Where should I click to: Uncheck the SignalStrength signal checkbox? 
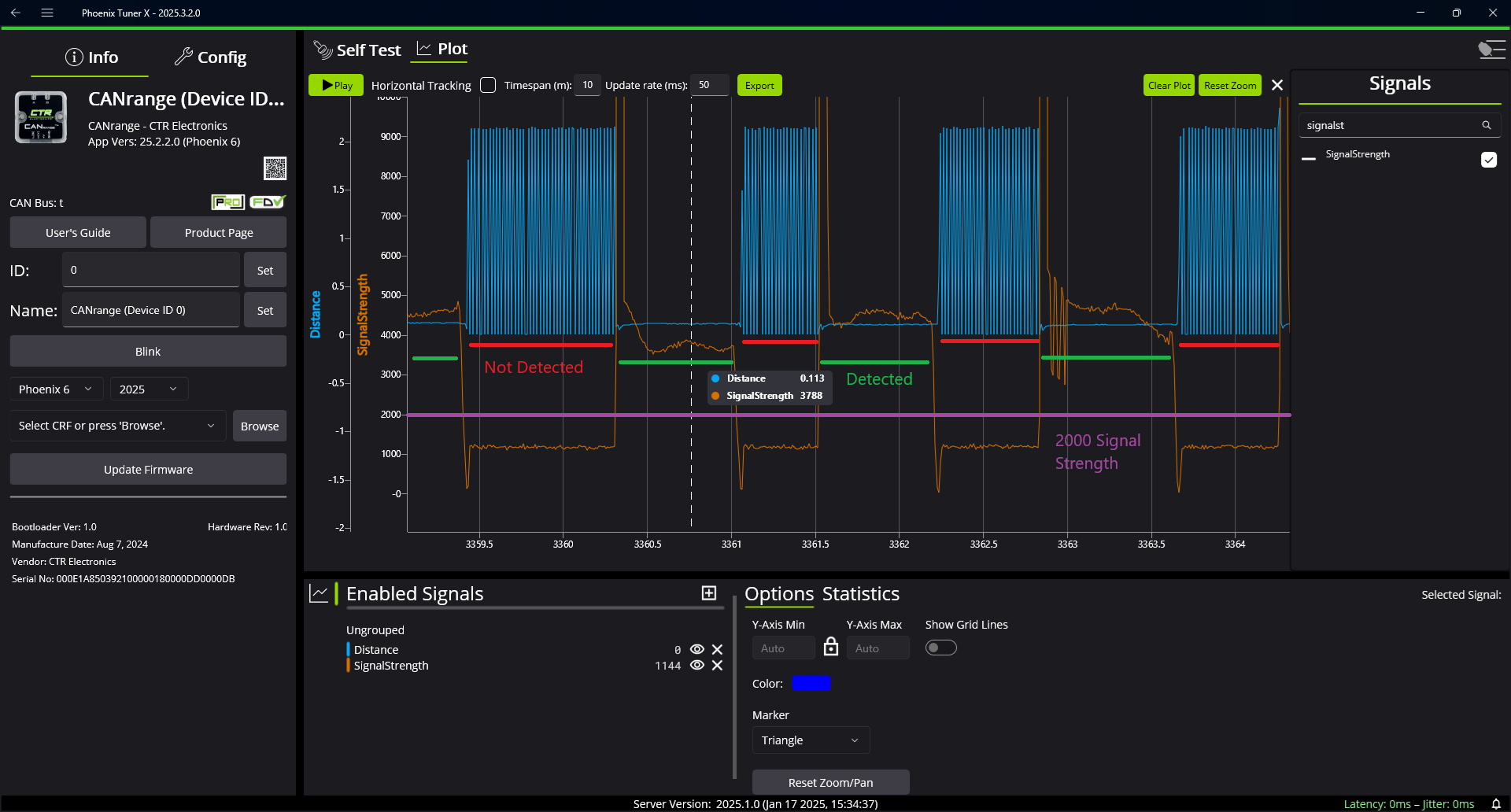[x=1489, y=160]
